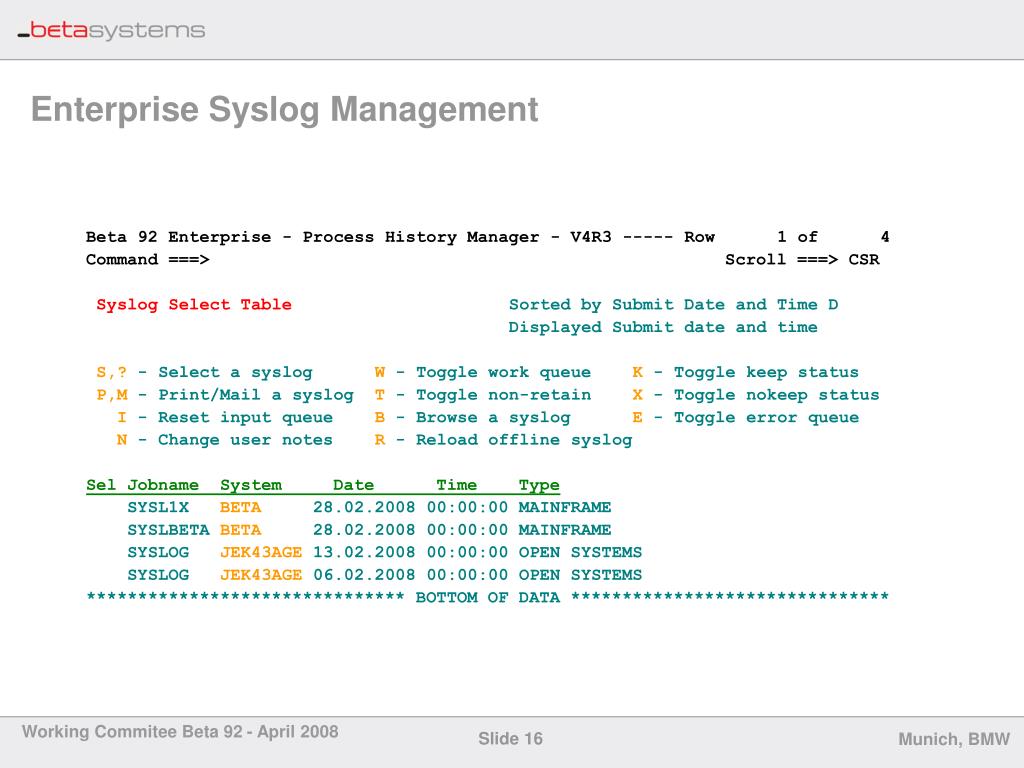
Task: Click the "B - Browse a syslog" legend entry
Action: 472,417
